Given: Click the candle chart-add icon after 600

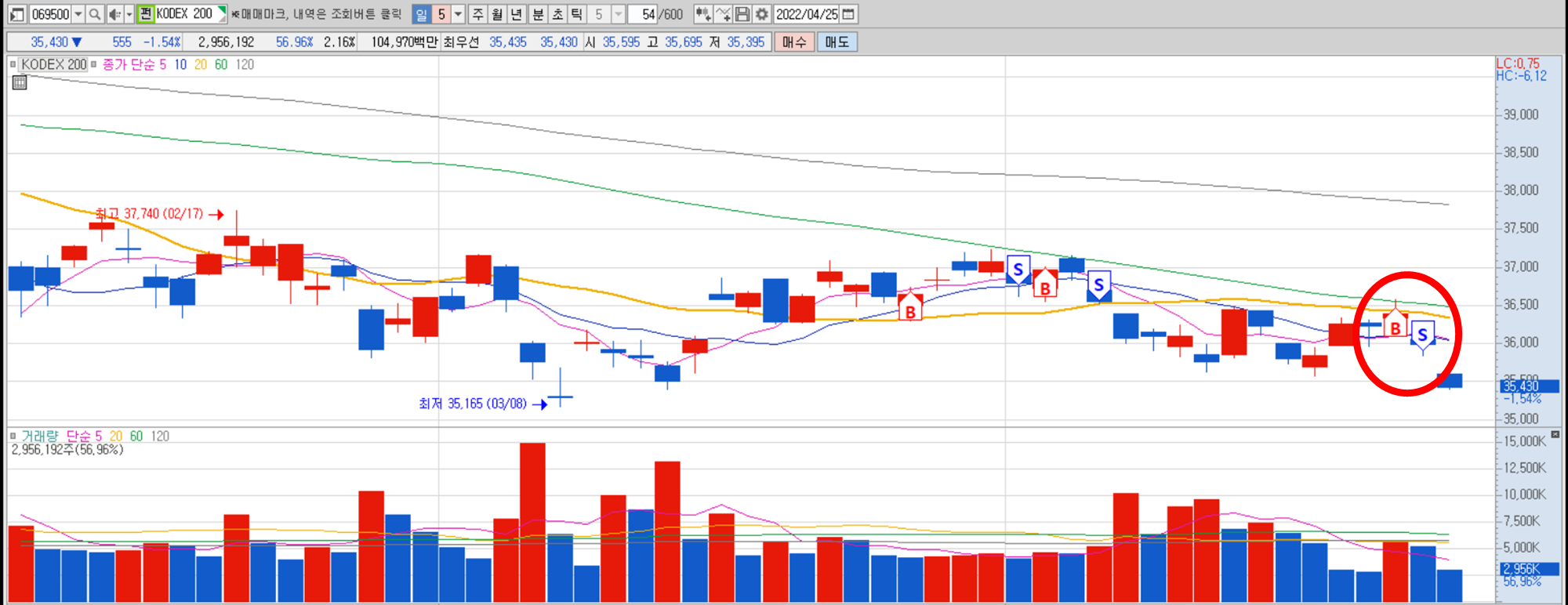Looking at the screenshot, I should coord(703,14).
